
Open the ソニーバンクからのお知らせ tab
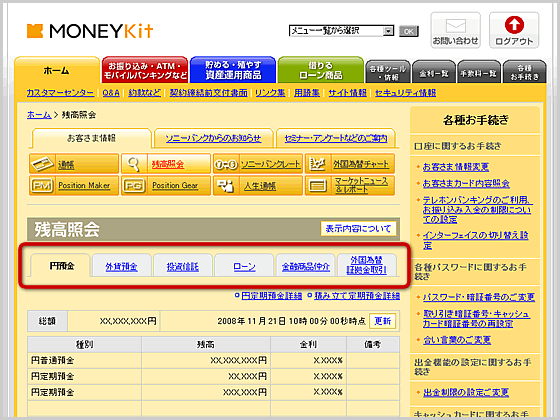(213, 139)
